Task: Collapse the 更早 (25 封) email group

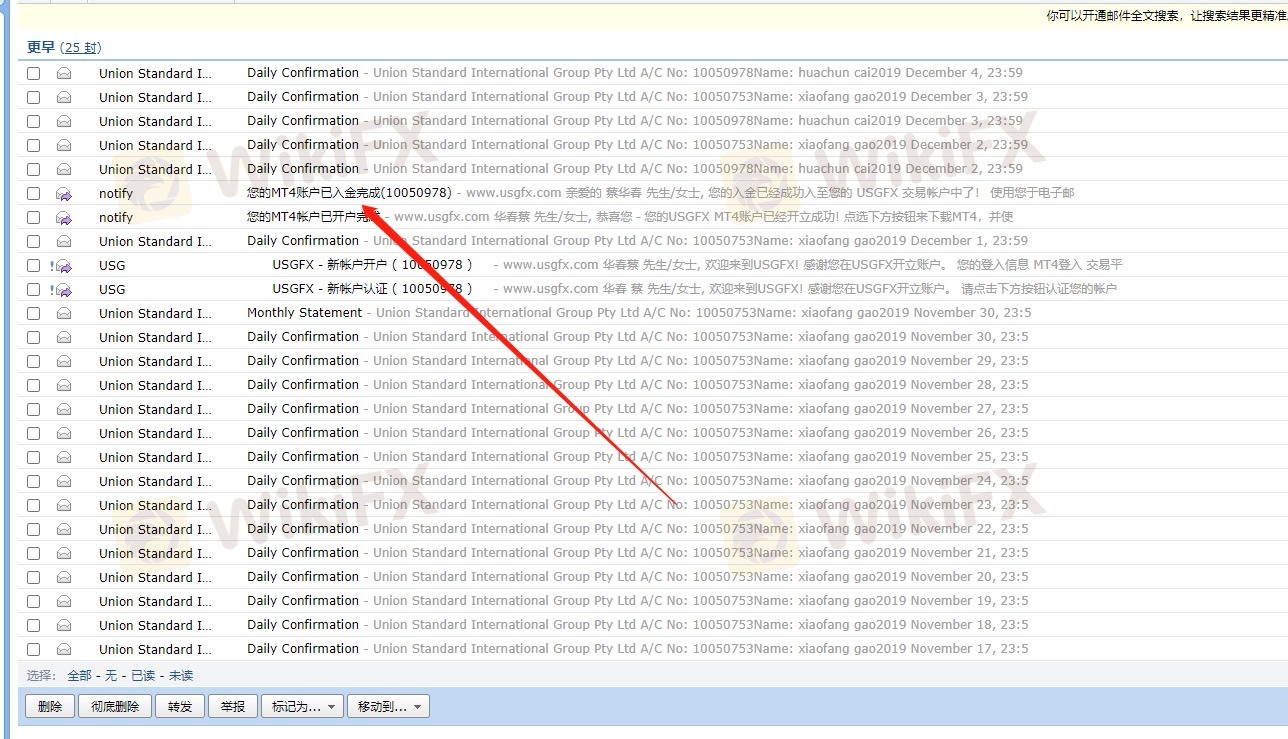Action: pos(41,47)
